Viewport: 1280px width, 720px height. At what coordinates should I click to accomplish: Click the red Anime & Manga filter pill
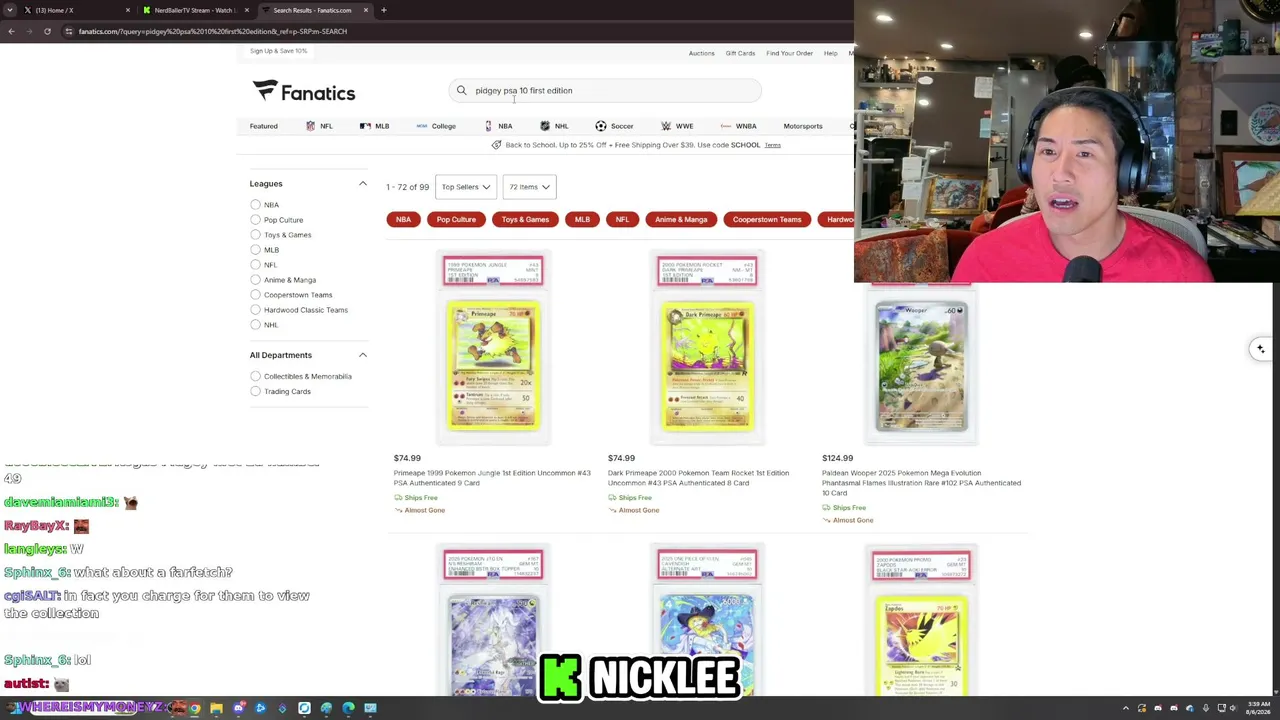coord(681,219)
